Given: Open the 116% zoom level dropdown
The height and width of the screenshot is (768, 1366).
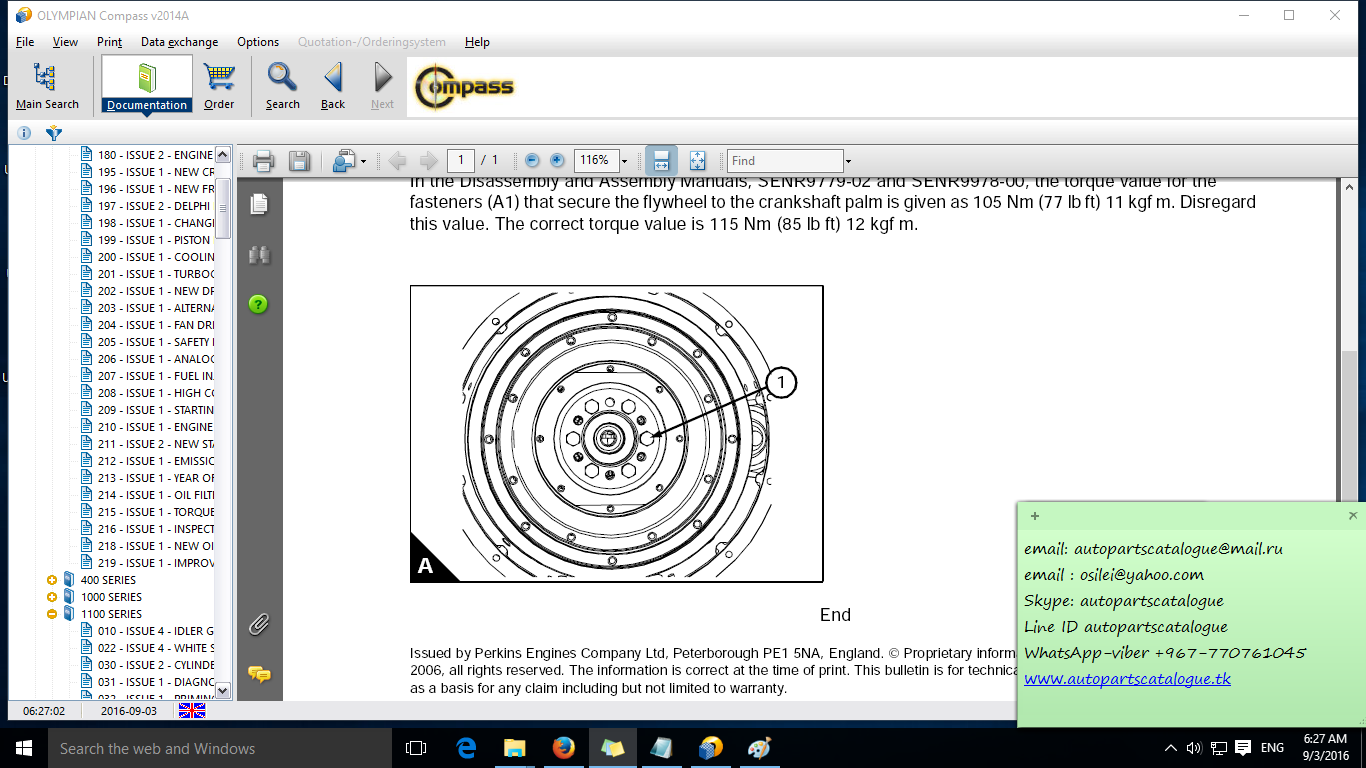Looking at the screenshot, I should (x=625, y=161).
